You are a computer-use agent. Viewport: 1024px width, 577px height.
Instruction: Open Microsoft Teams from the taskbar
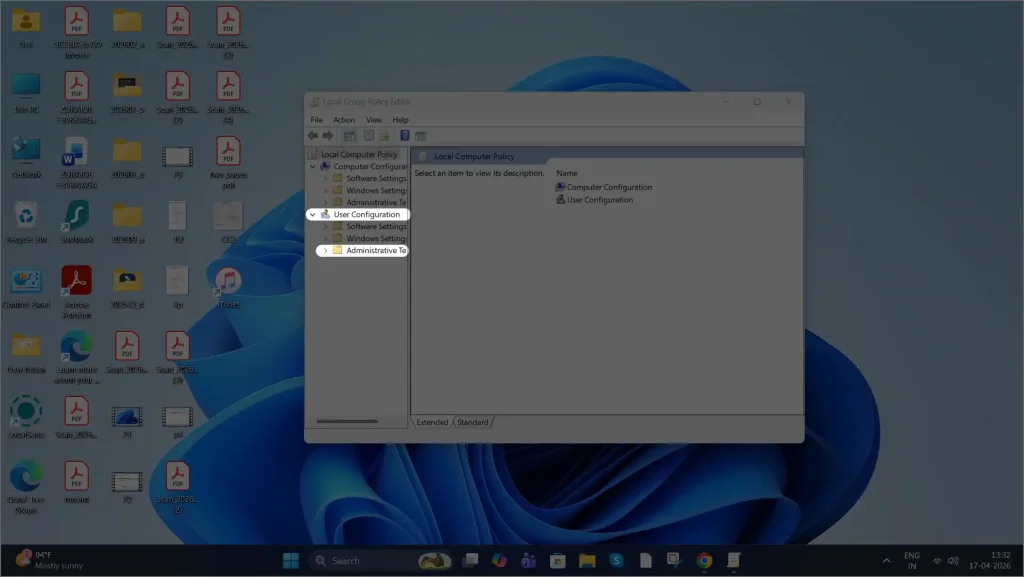(528, 561)
